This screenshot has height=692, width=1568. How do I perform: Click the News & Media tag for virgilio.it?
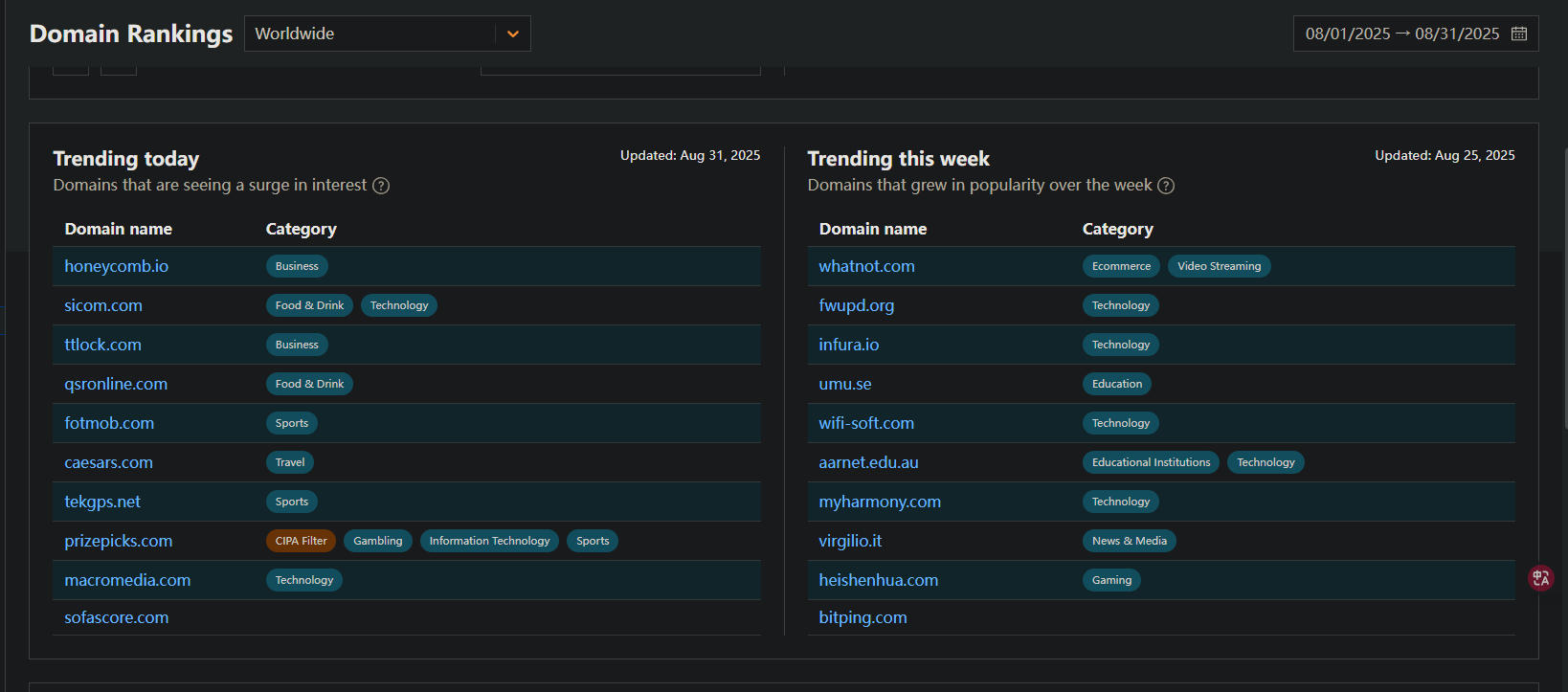[x=1129, y=541]
